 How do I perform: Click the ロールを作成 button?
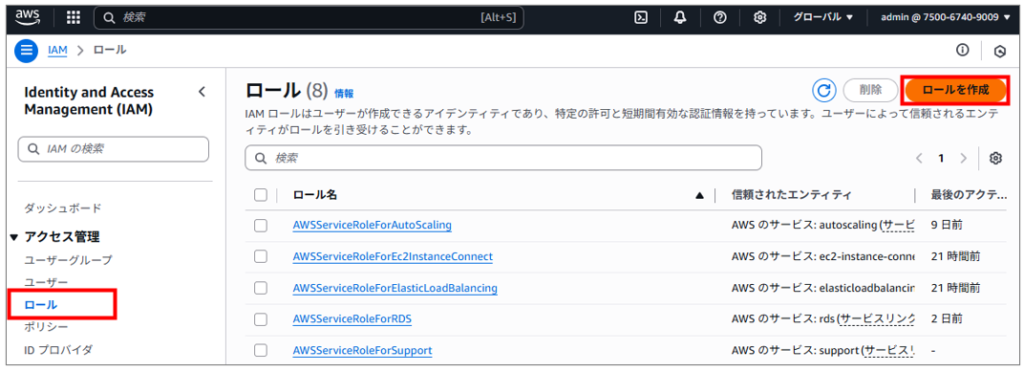pyautogui.click(x=956, y=90)
